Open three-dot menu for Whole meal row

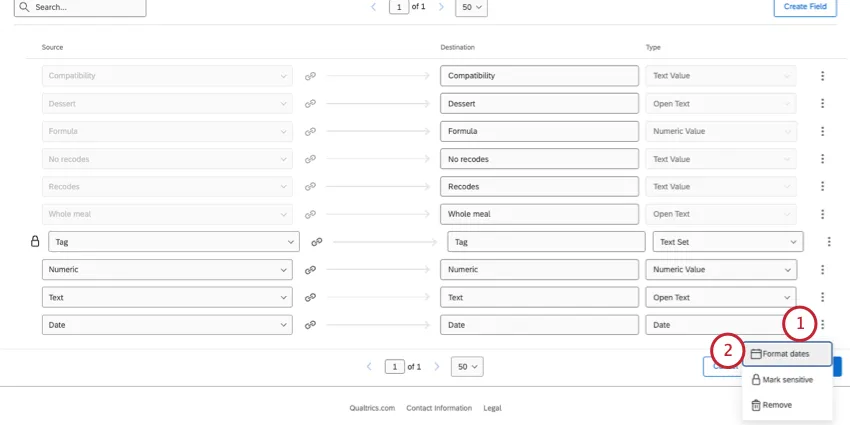pos(822,214)
